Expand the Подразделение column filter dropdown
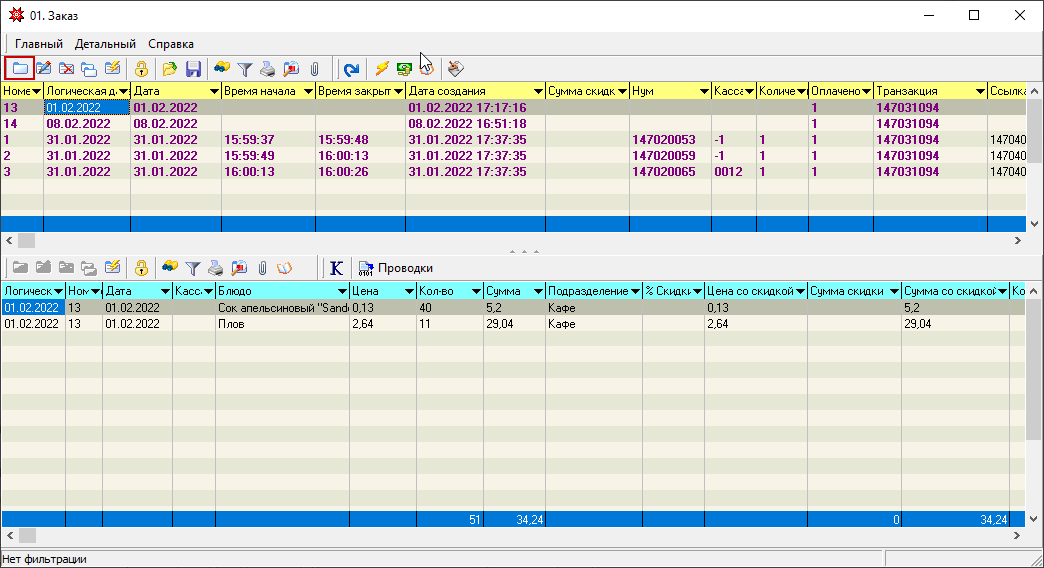Viewport: 1044px width, 568px height. tap(635, 291)
